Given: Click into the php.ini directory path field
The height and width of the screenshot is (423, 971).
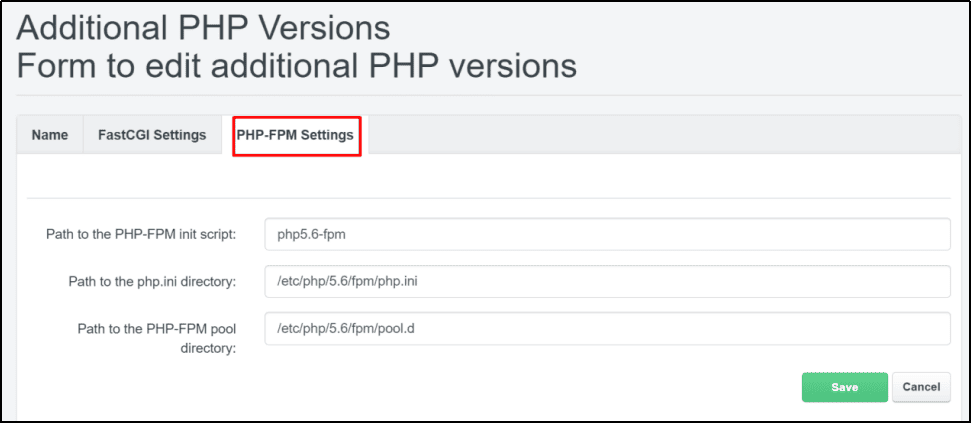Looking at the screenshot, I should pos(607,282).
